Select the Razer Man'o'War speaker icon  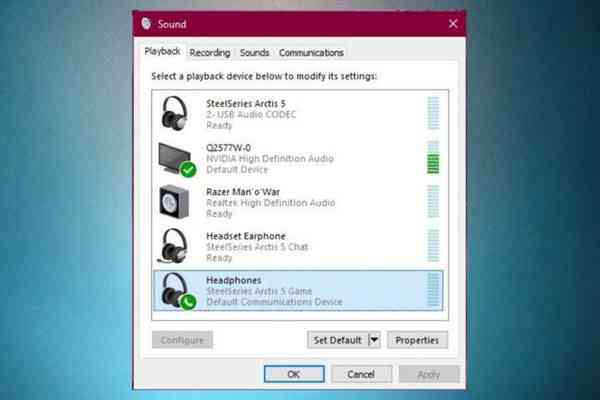[x=174, y=202]
